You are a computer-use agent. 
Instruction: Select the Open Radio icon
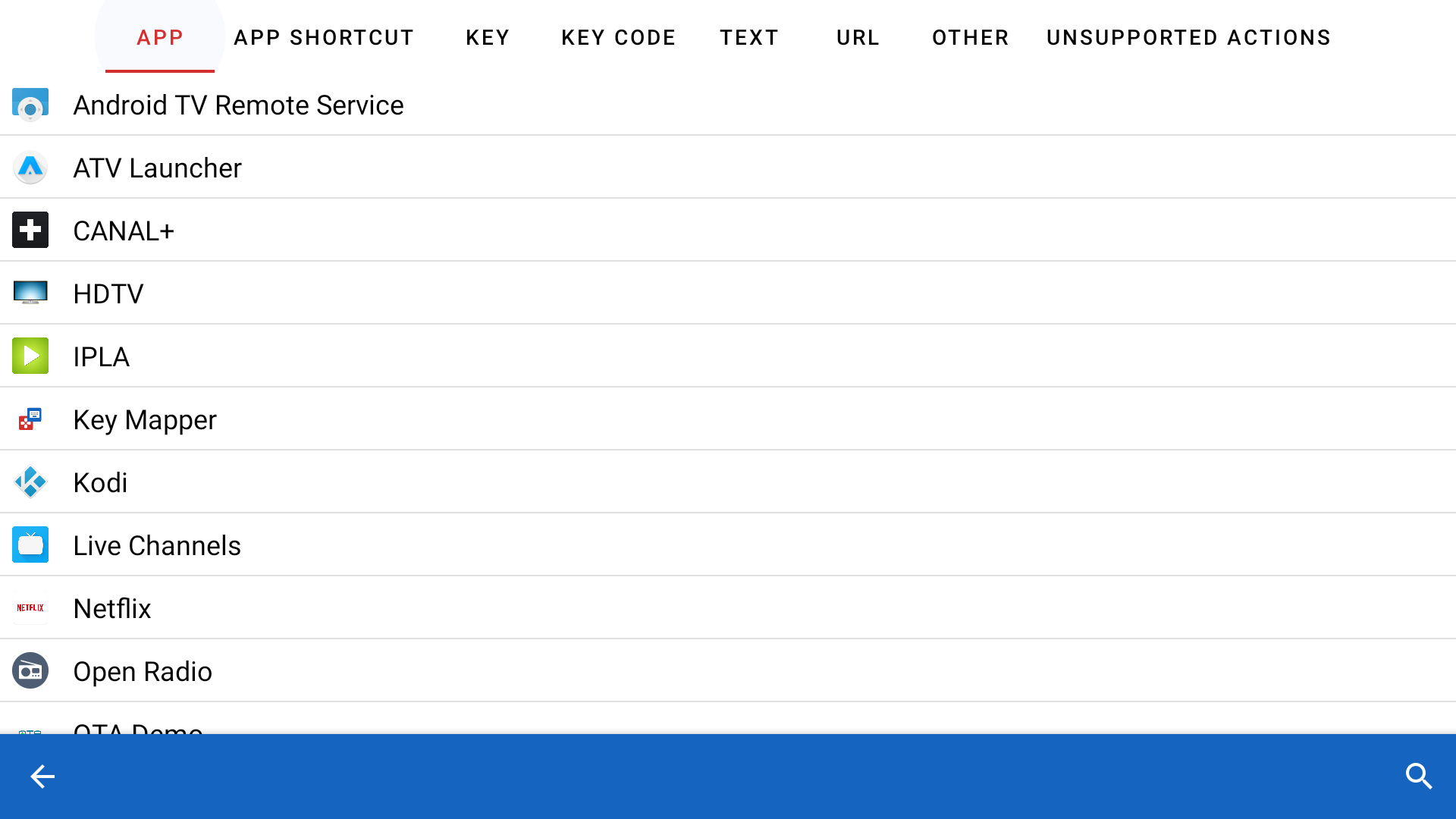[x=30, y=670]
